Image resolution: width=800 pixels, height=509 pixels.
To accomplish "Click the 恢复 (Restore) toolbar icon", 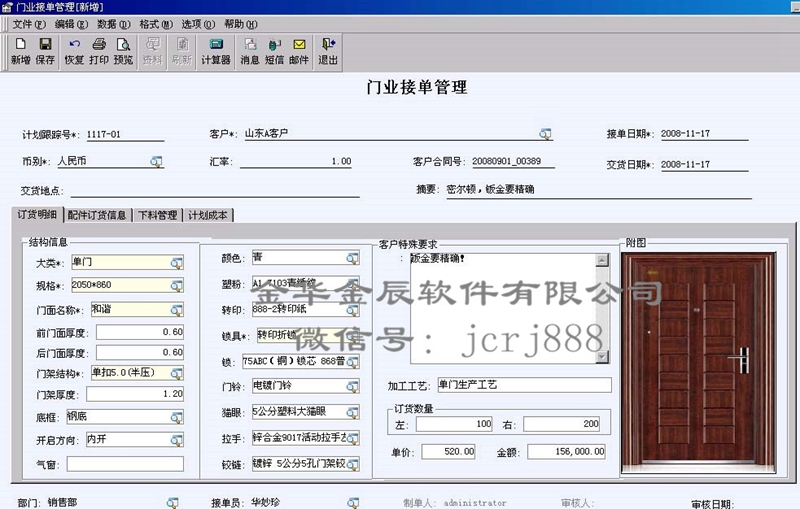I will [74, 51].
